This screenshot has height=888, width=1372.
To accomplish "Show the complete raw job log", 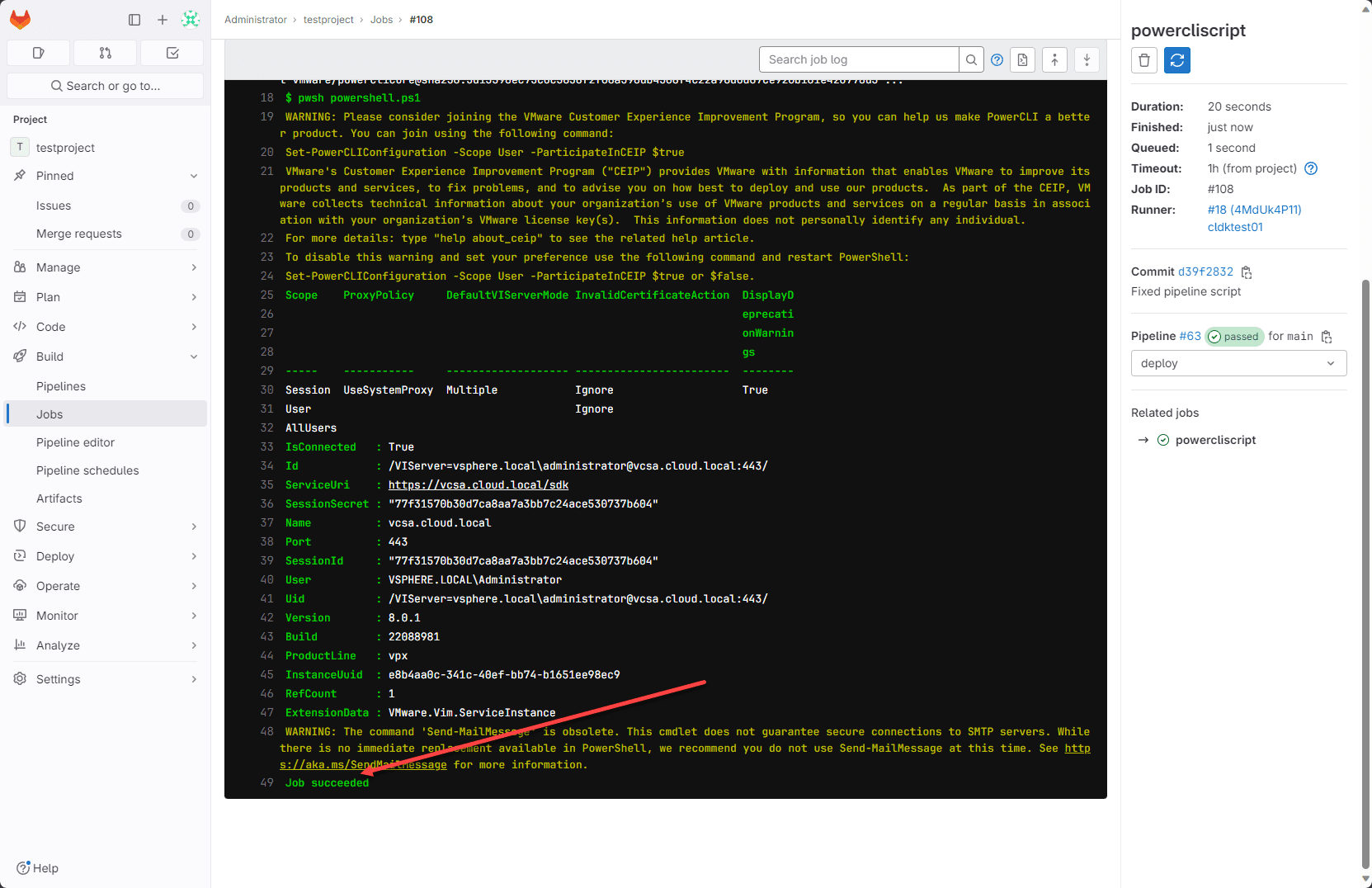I will (x=1022, y=59).
